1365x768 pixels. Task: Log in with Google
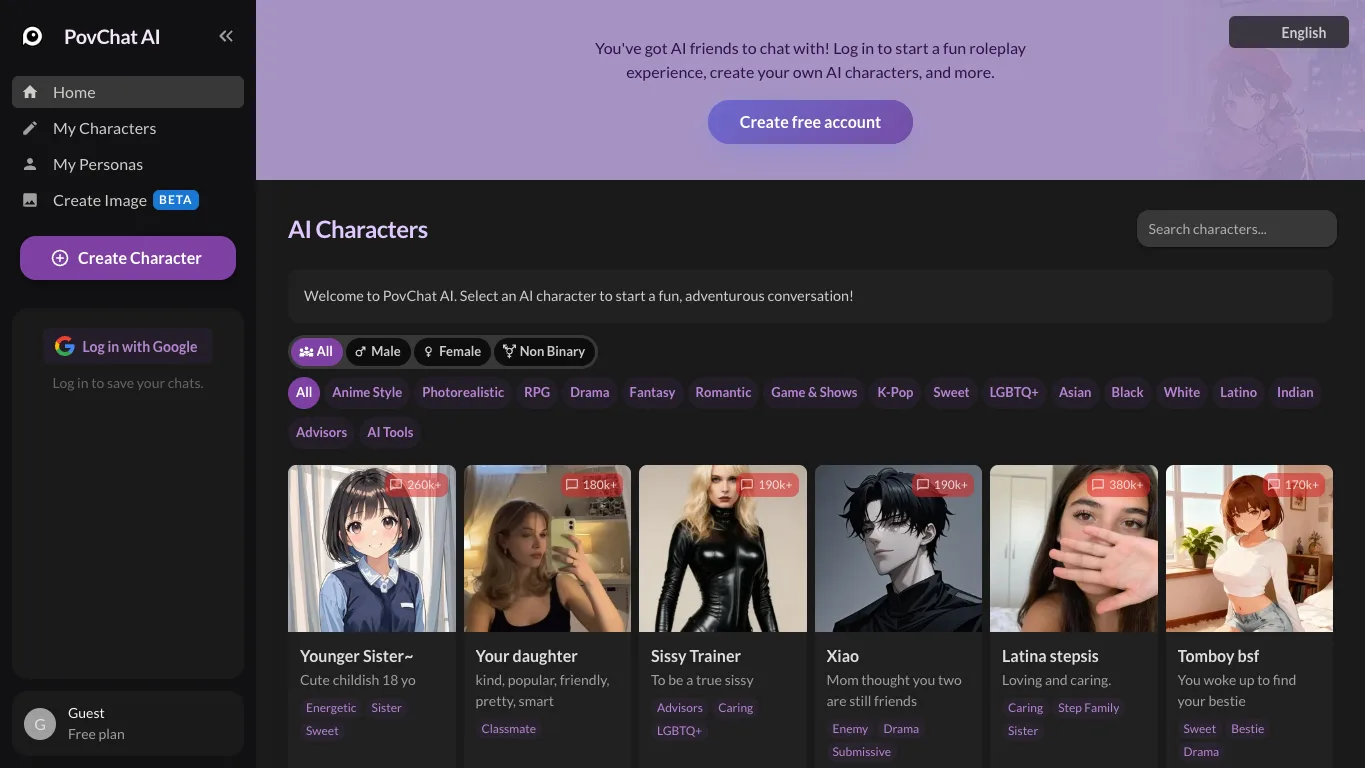(x=127, y=347)
